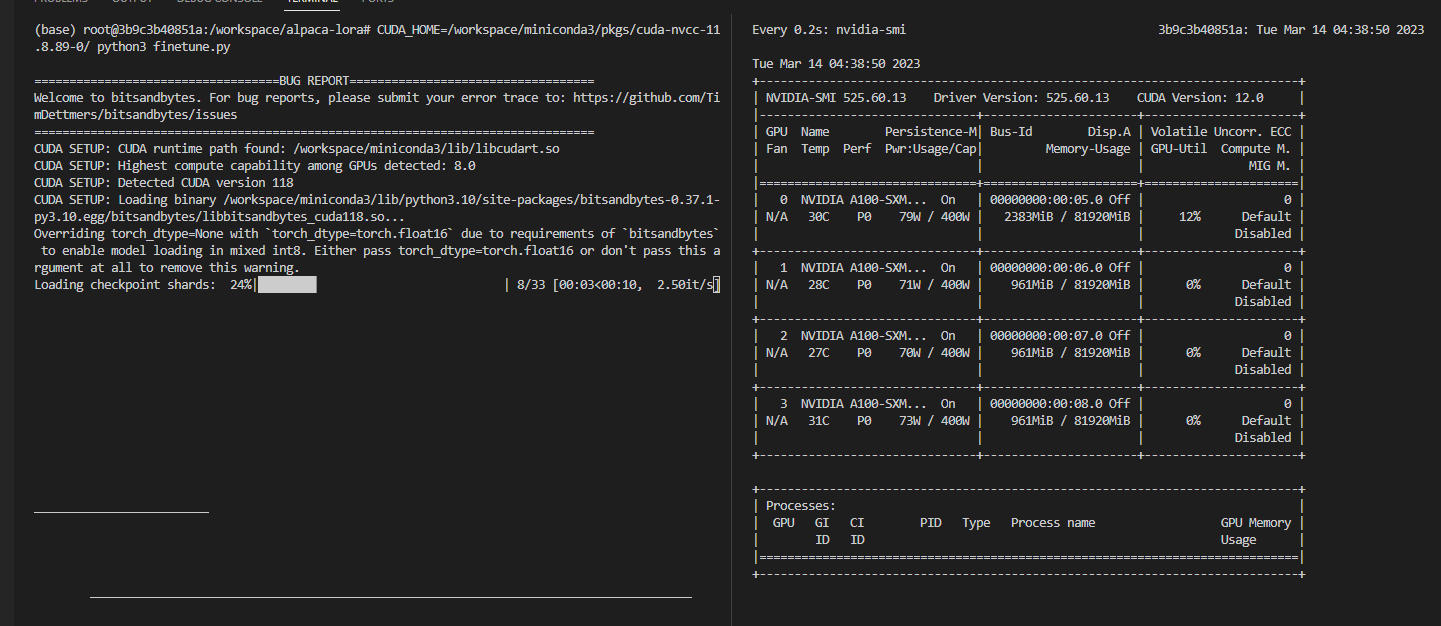Viewport: 1441px width, 626px height.
Task: Switch to the TERMINAL panel tab
Action: (311, 2)
